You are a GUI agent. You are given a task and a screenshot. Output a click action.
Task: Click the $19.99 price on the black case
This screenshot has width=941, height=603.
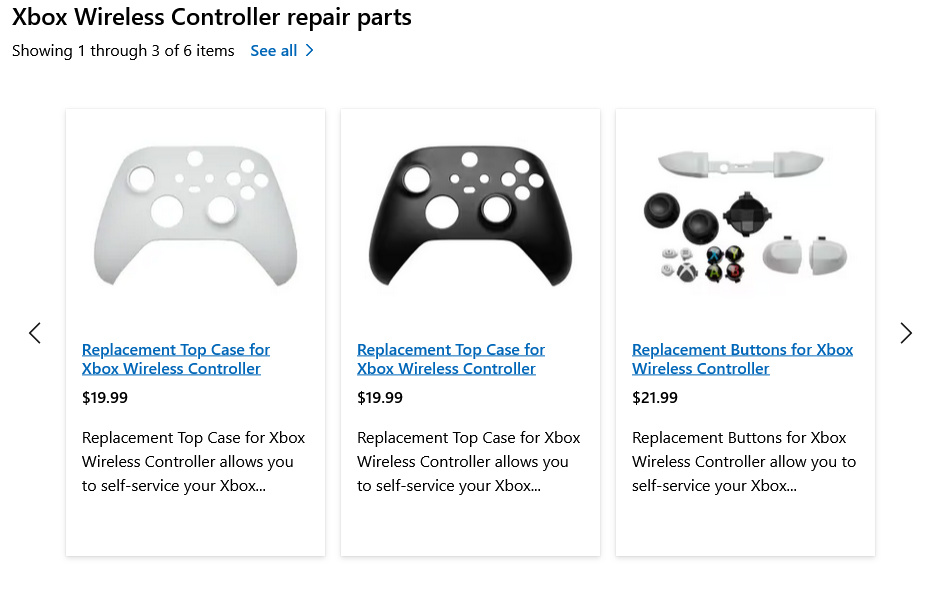coord(380,398)
